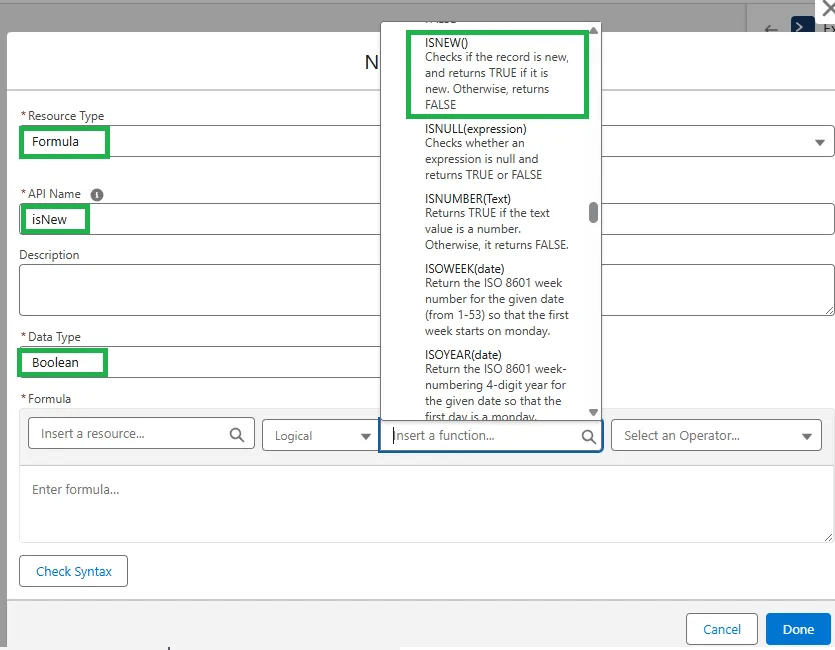The height and width of the screenshot is (650, 835).
Task: Open the Data Type Boolean combobox
Action: [200, 363]
